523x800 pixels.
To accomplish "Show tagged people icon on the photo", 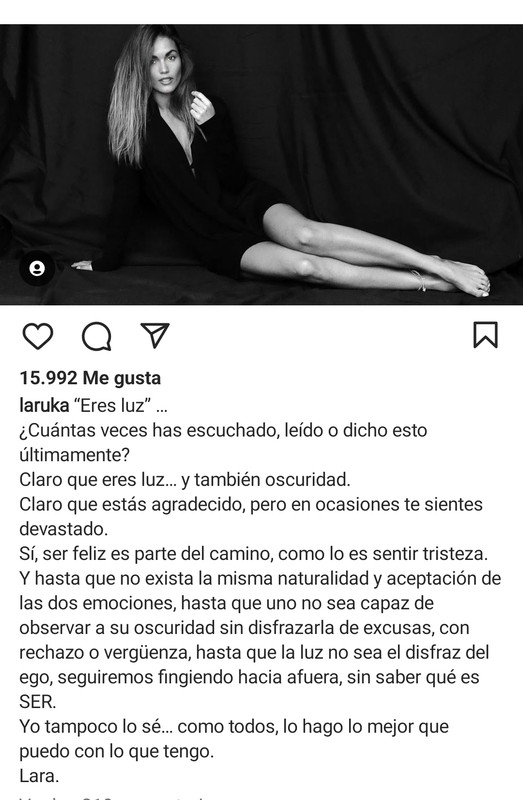I will coord(37,268).
